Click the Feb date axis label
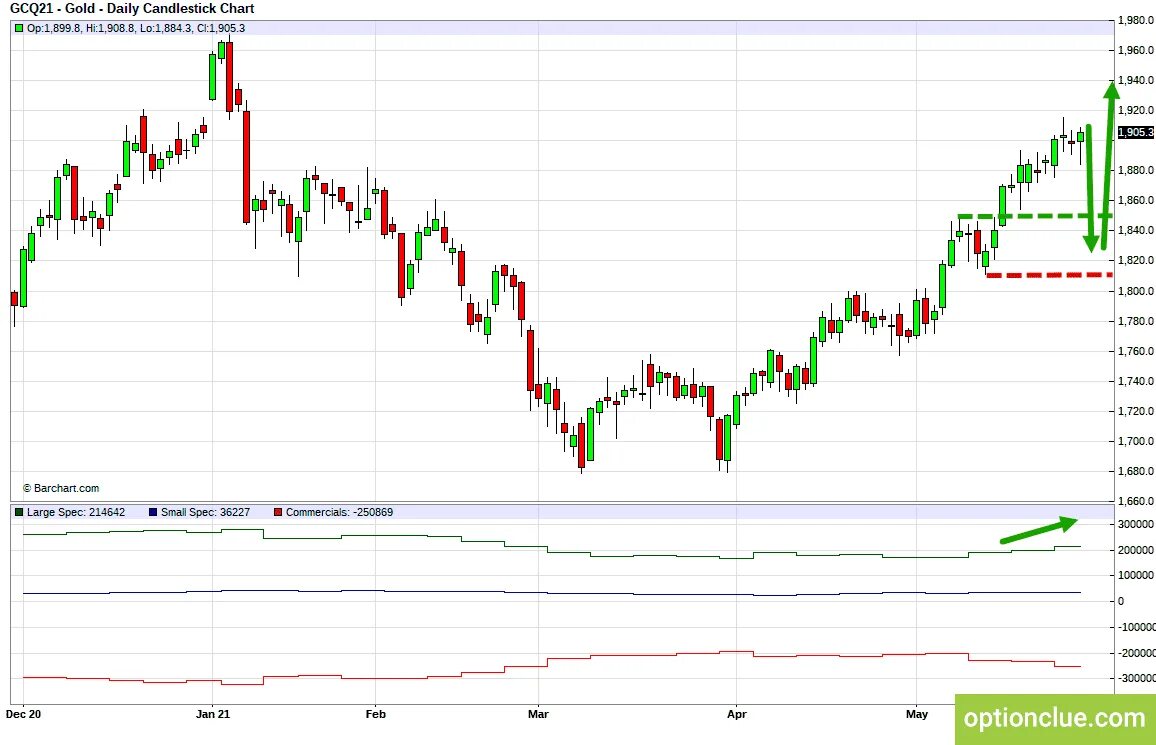 [x=376, y=714]
